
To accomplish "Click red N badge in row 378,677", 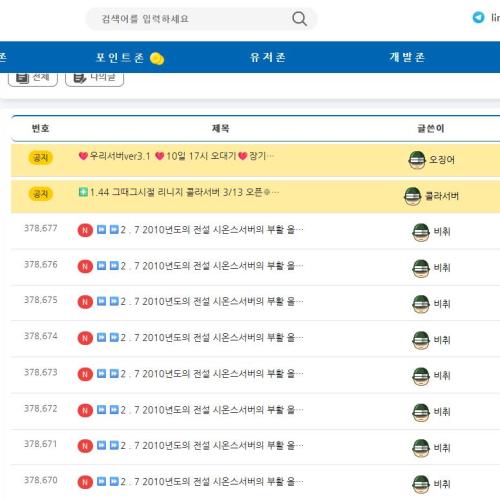I will pos(85,230).
